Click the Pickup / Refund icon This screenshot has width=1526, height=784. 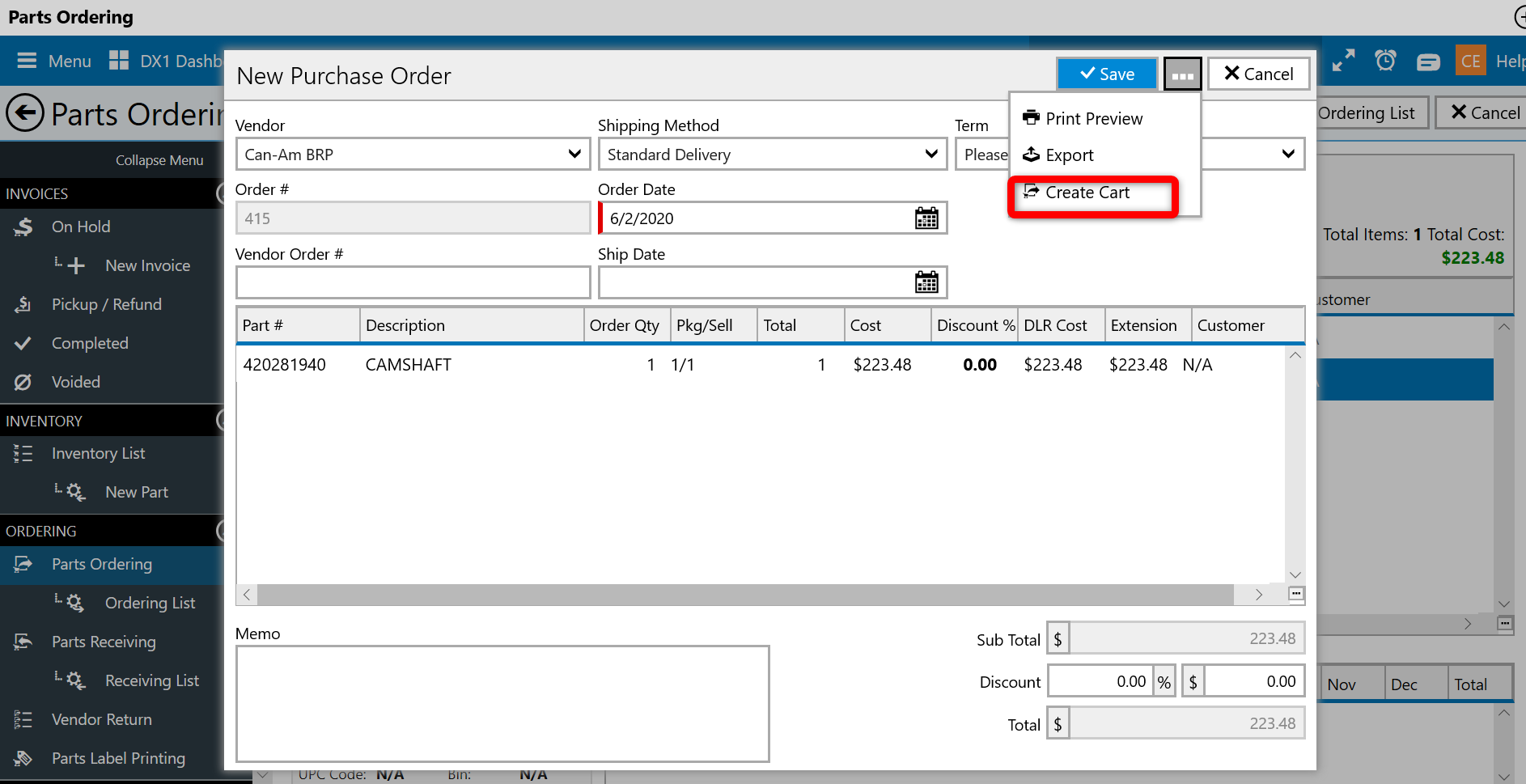[23, 304]
